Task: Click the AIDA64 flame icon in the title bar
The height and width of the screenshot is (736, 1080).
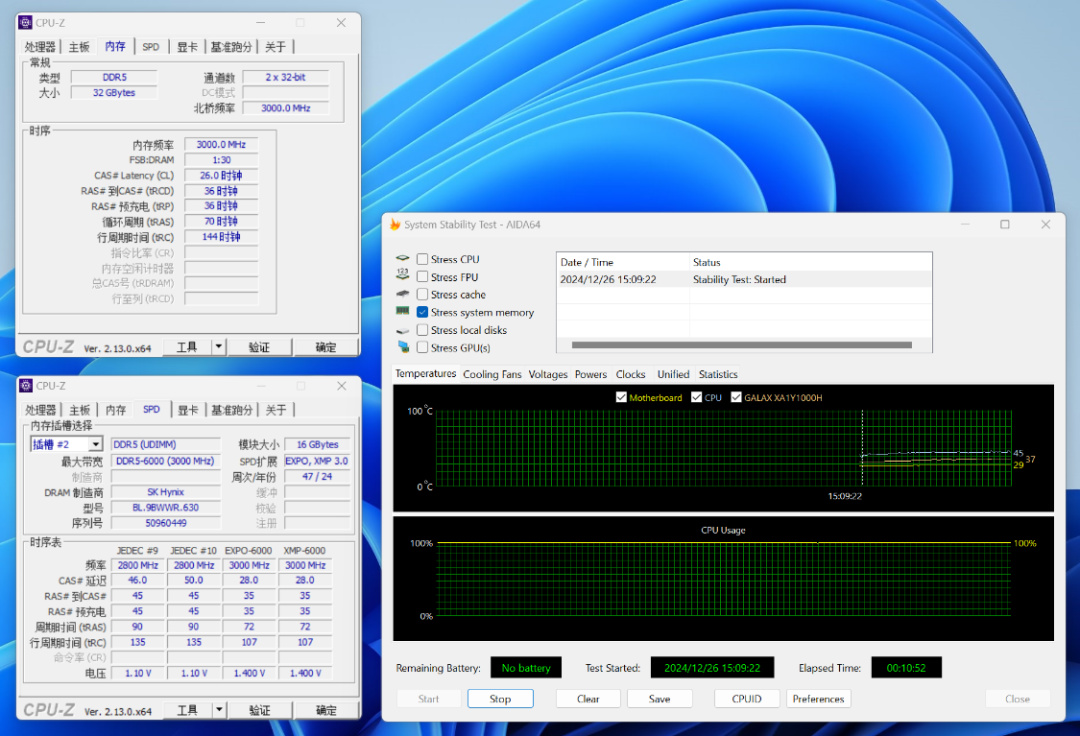Action: 395,225
